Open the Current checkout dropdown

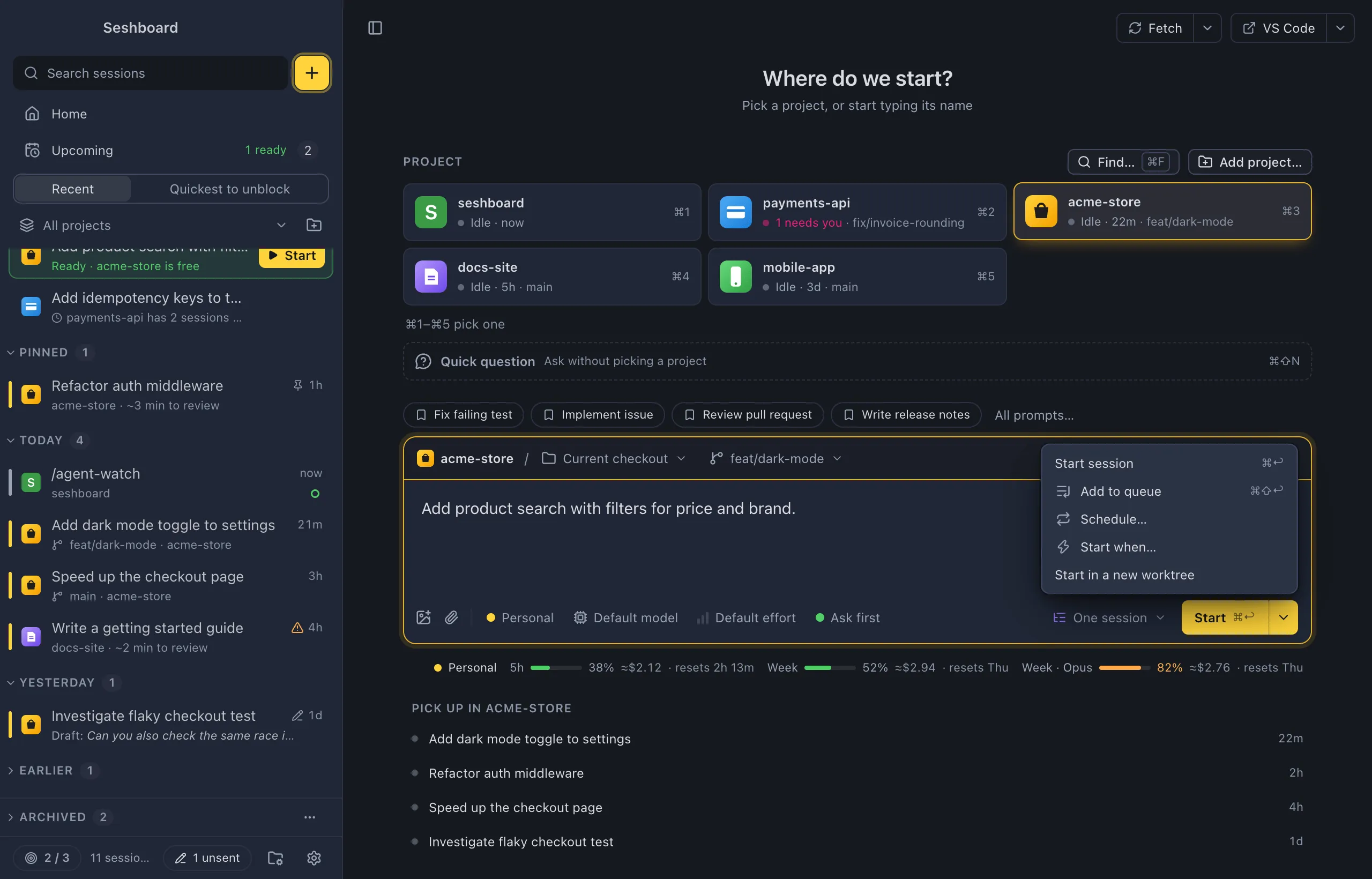point(614,458)
